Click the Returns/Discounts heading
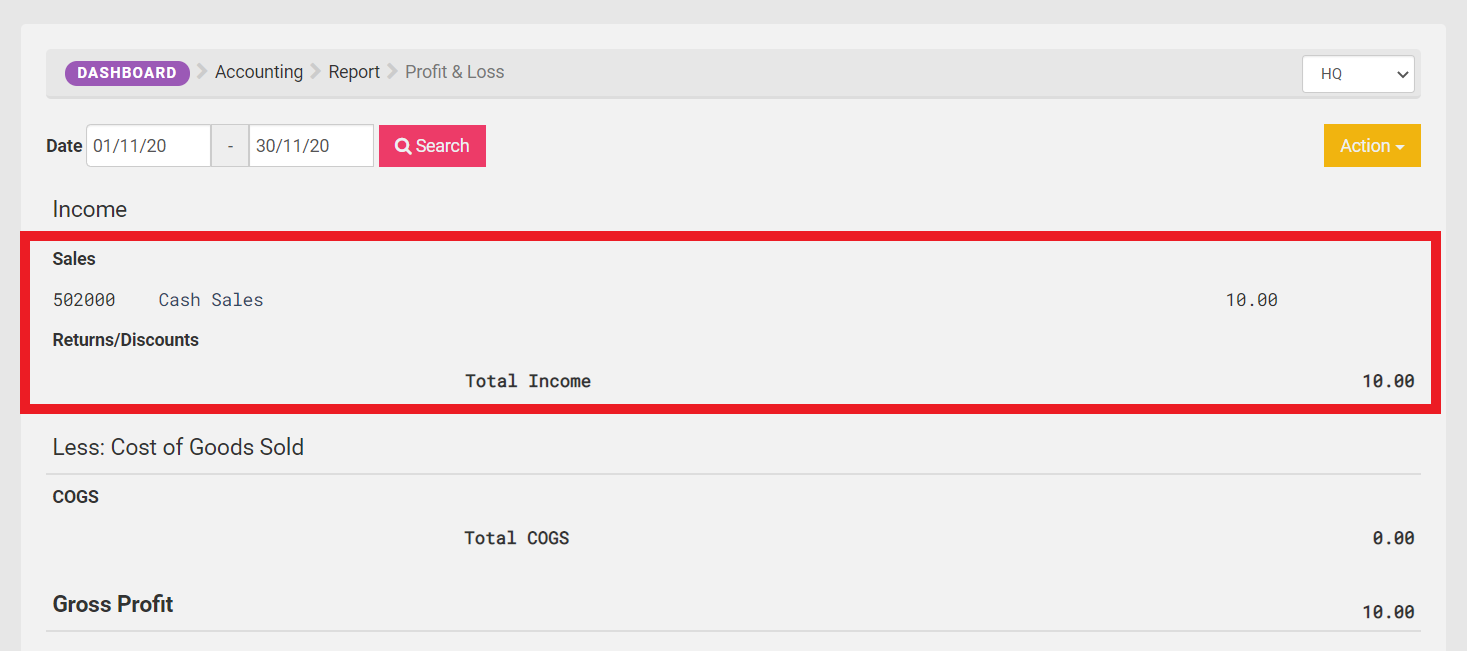The height and width of the screenshot is (651, 1467). (126, 340)
